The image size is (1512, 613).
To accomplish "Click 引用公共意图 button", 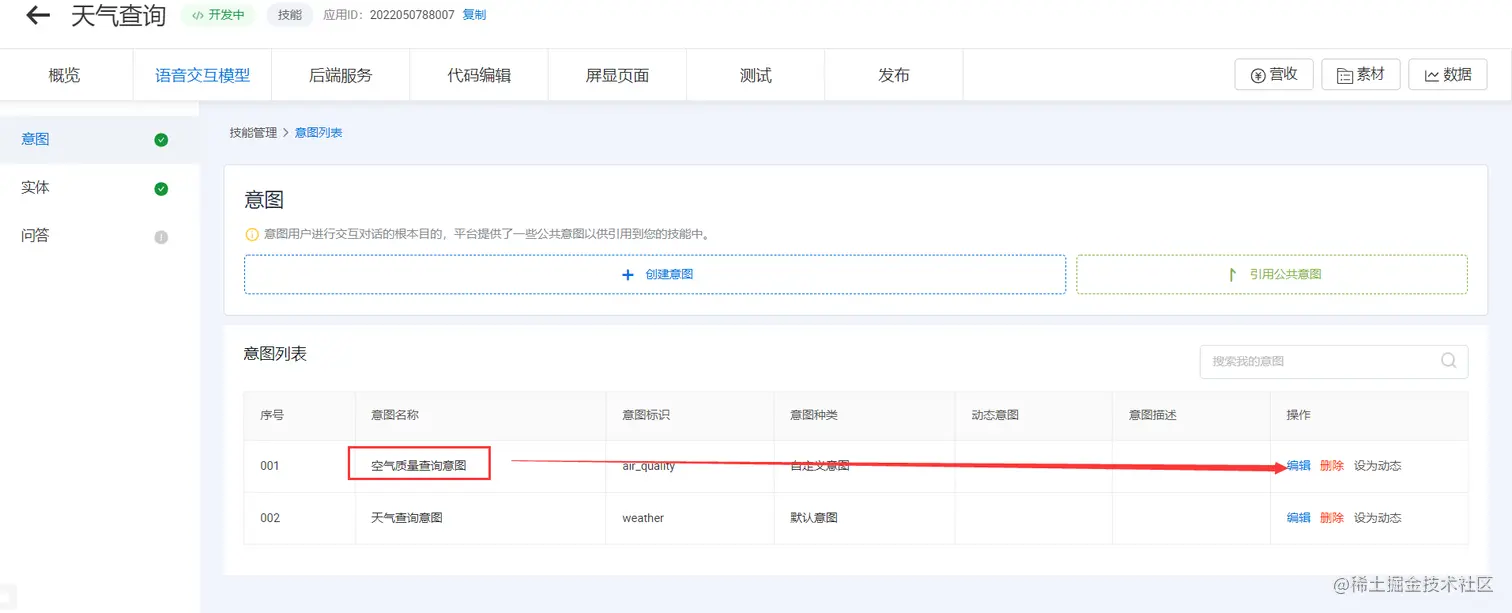I will (1272, 274).
